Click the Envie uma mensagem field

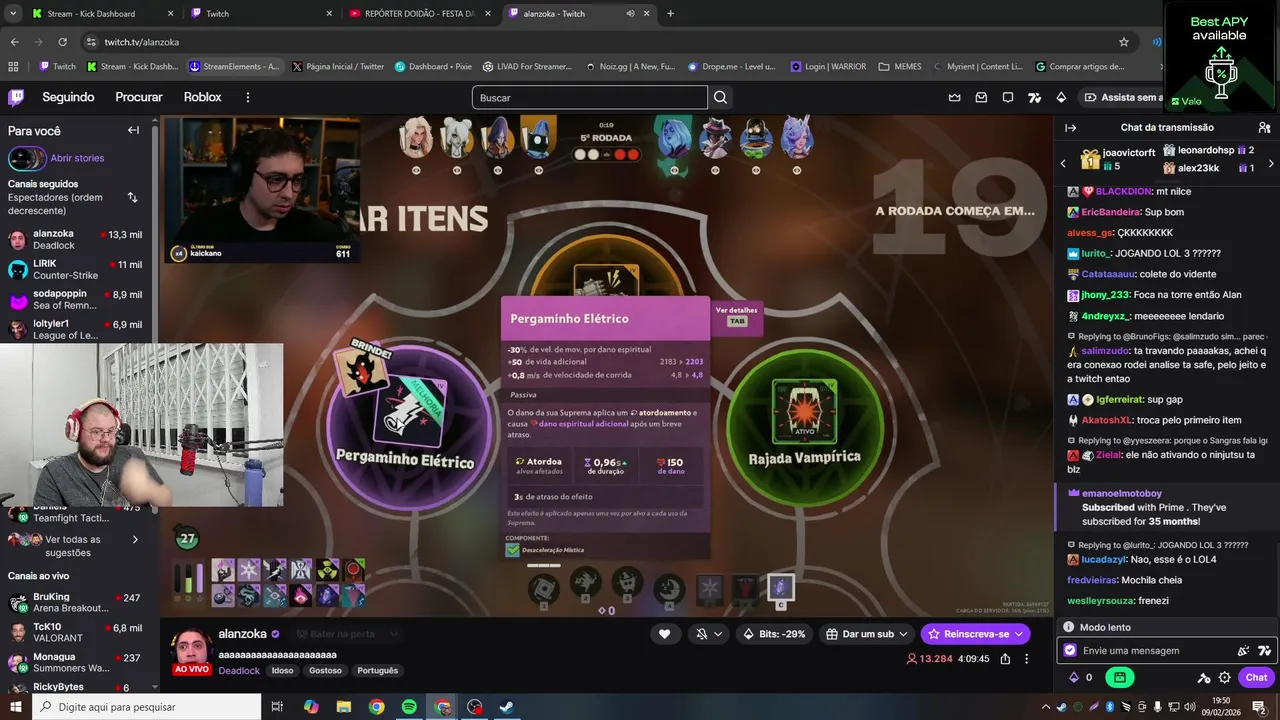coord(1154,650)
